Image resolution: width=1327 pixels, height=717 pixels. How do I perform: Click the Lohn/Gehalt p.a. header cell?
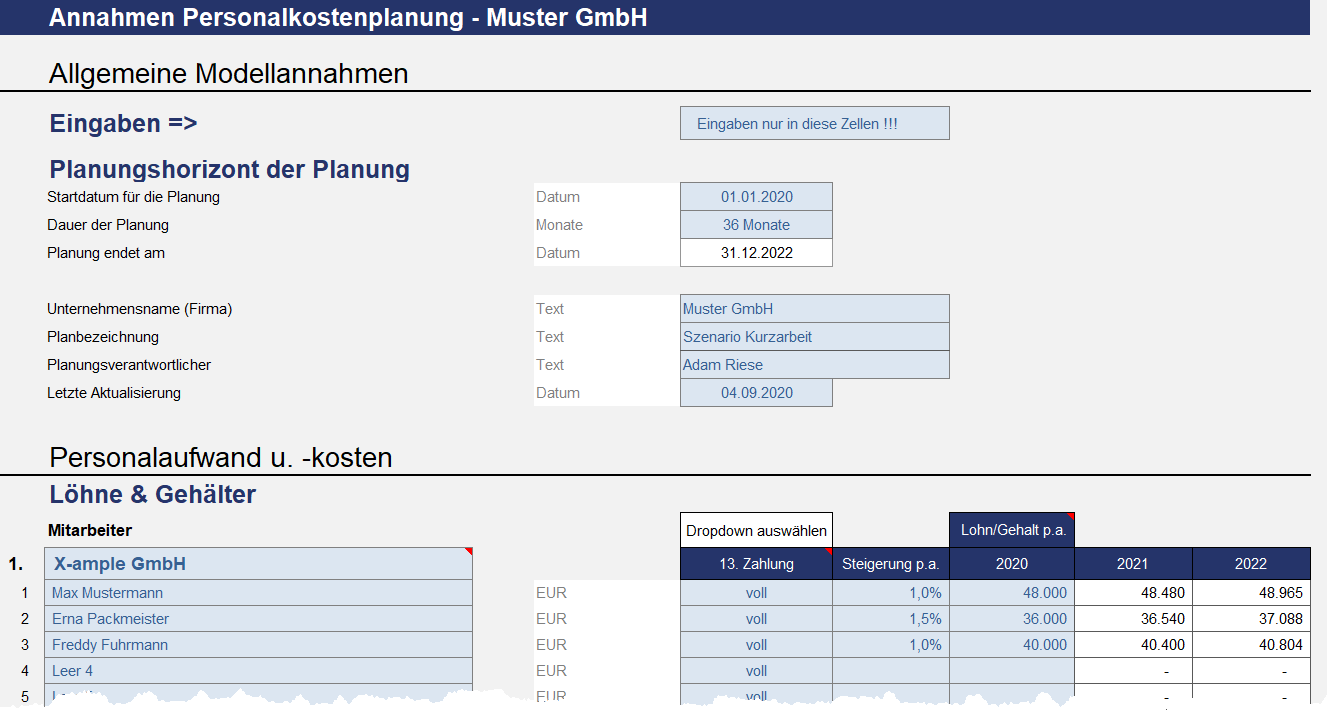coord(1011,530)
